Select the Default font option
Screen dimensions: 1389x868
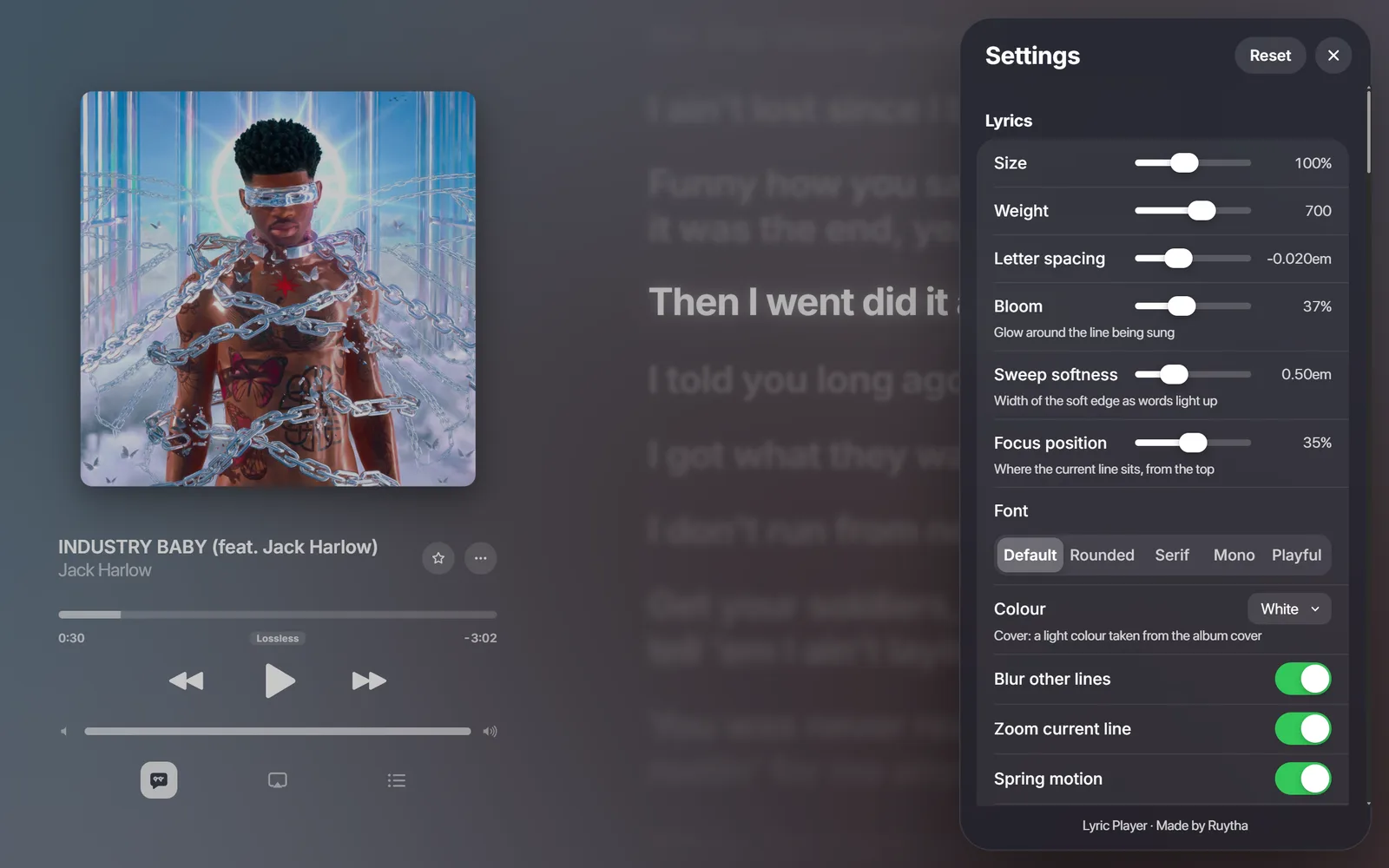click(x=1030, y=556)
